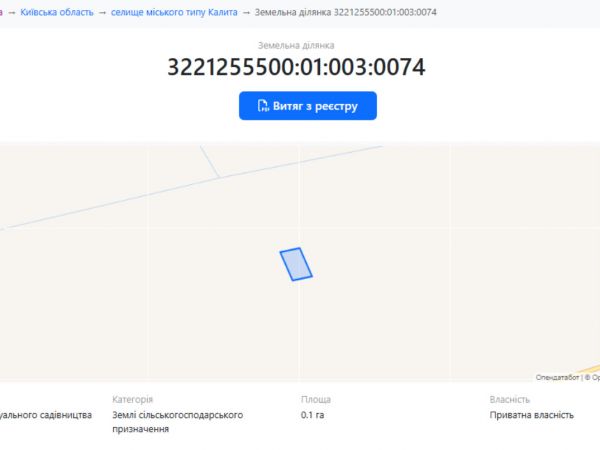The image size is (600, 450).
Task: Select the blue land parcel polygon on the map
Action: click(295, 264)
